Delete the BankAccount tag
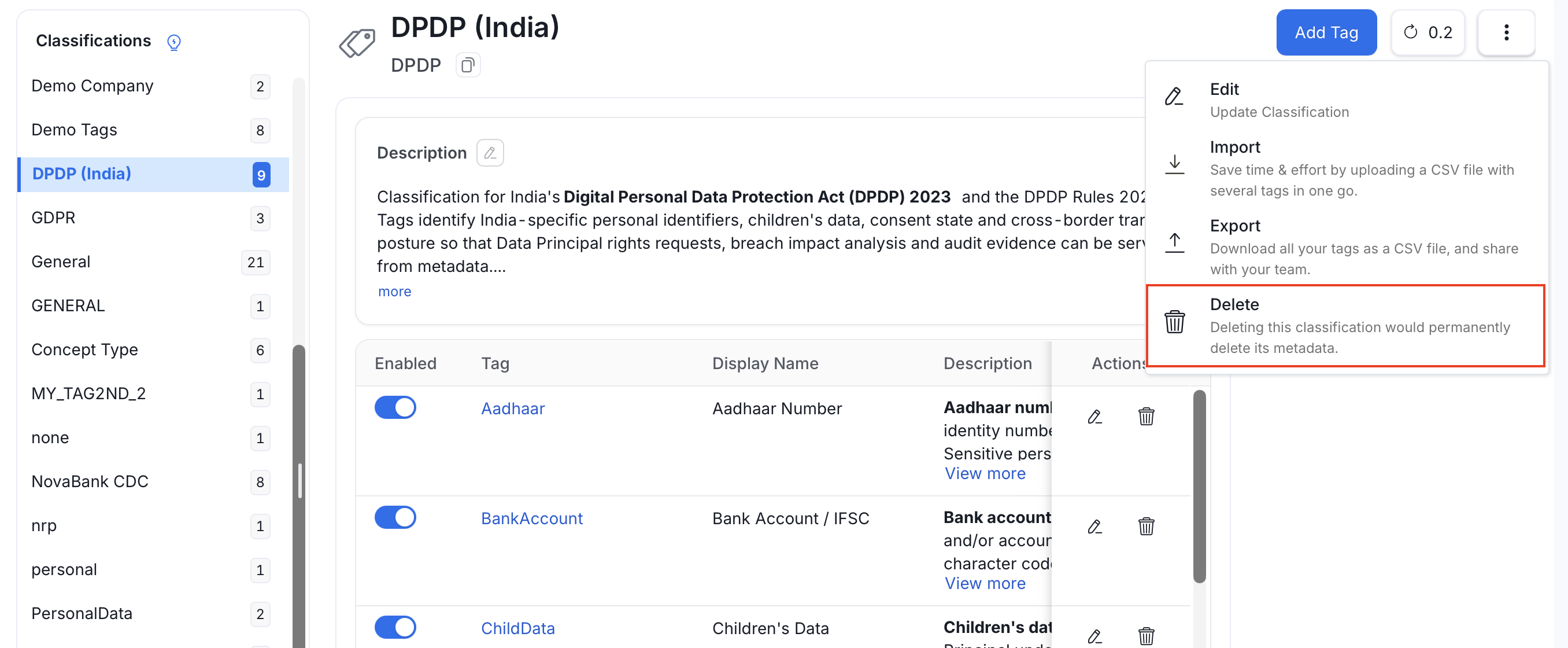The width and height of the screenshot is (1568, 648). [x=1146, y=526]
